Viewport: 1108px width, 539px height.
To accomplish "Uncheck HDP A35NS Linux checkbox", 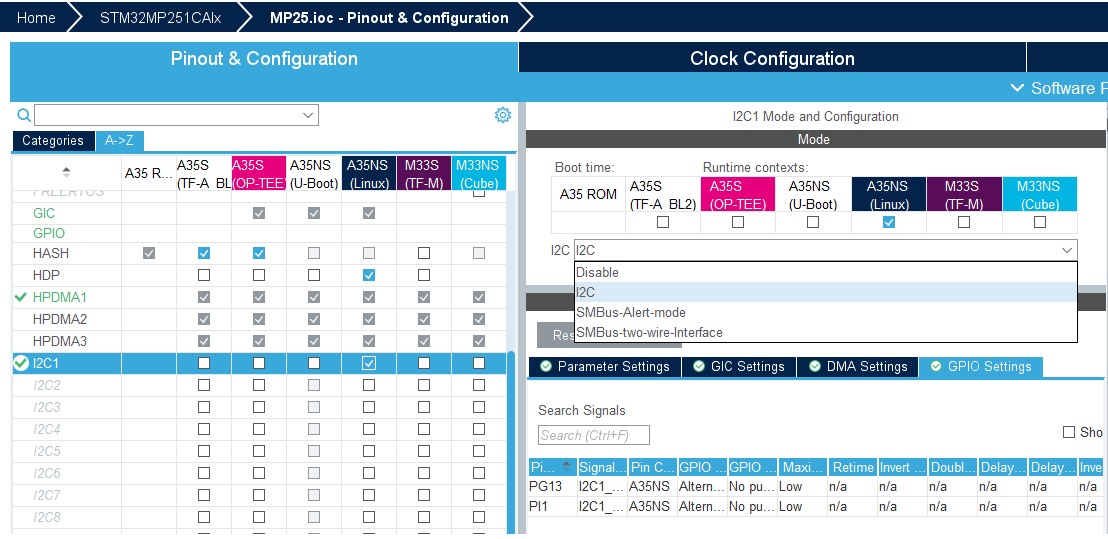I will coord(369,275).
